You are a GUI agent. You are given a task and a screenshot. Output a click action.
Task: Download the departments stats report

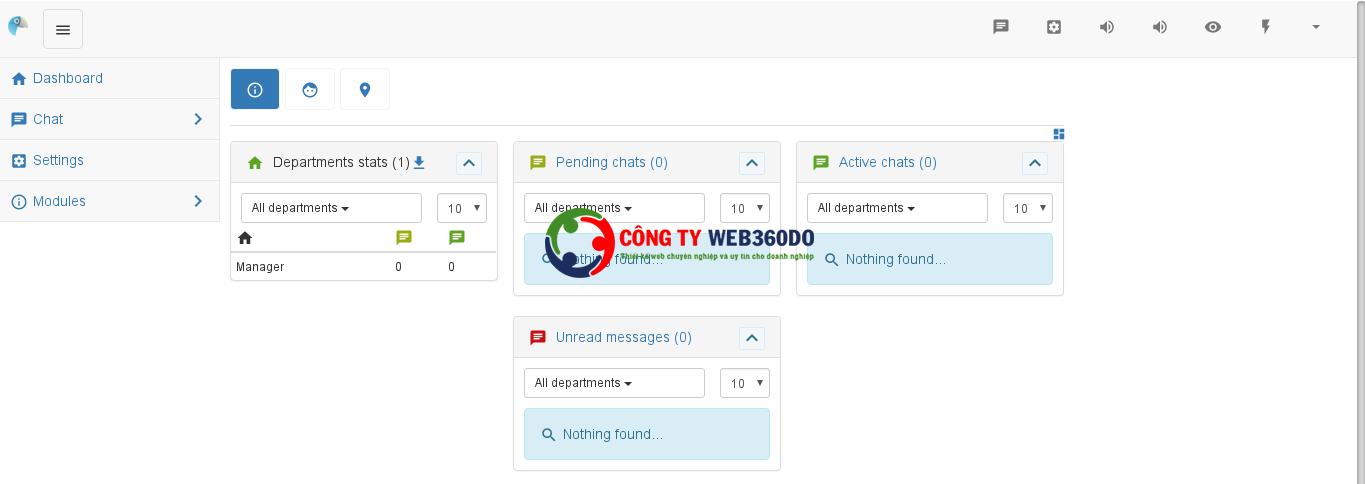point(419,162)
